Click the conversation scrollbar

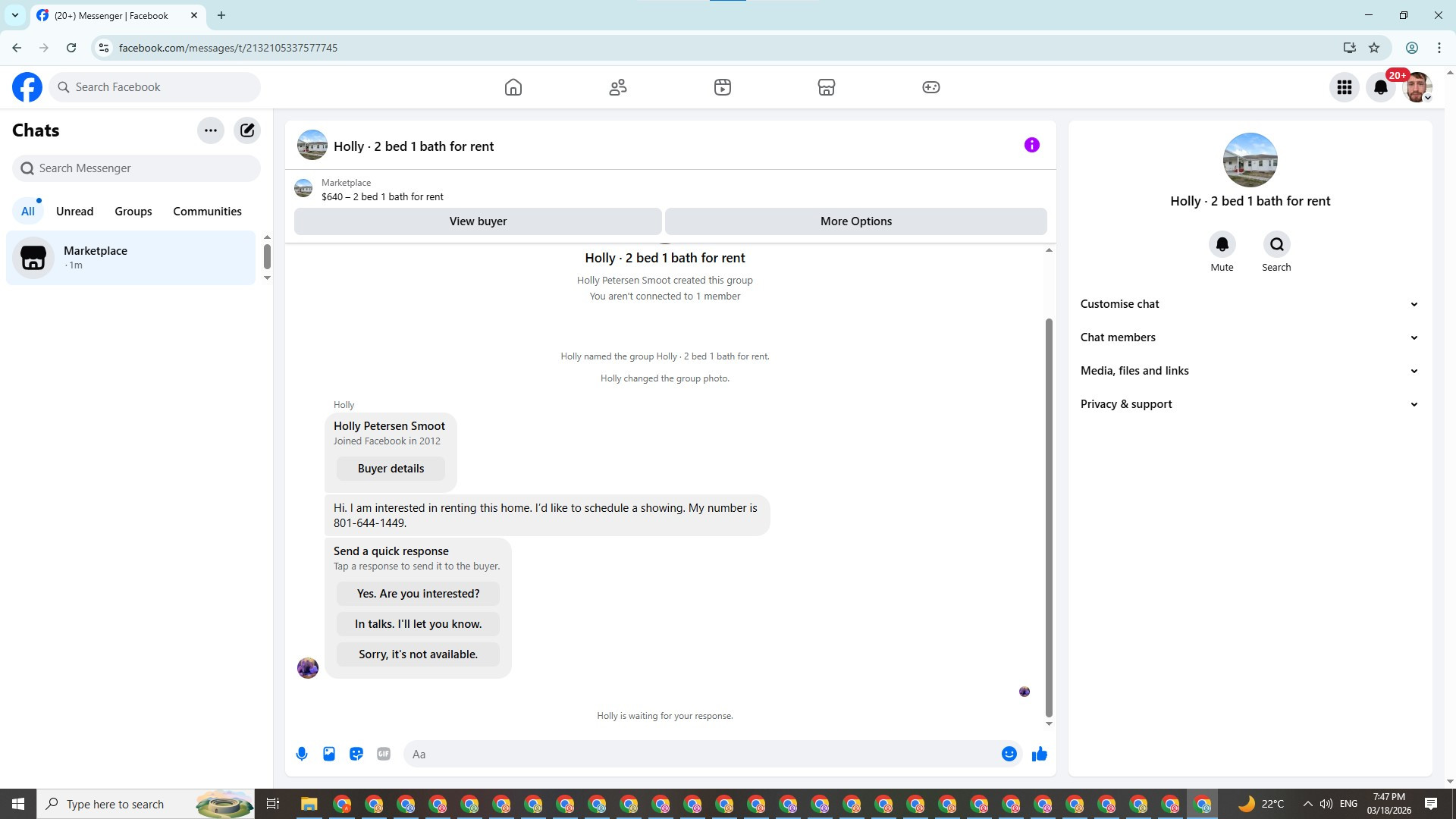[1049, 516]
